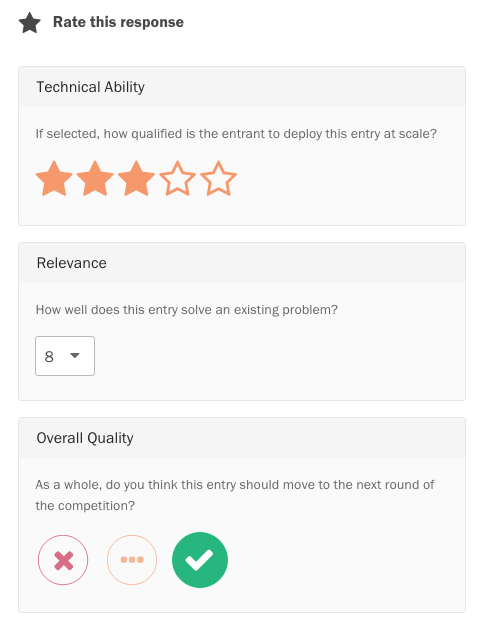Approve entry with the green checkmark
This screenshot has width=483, height=630.
click(200, 560)
